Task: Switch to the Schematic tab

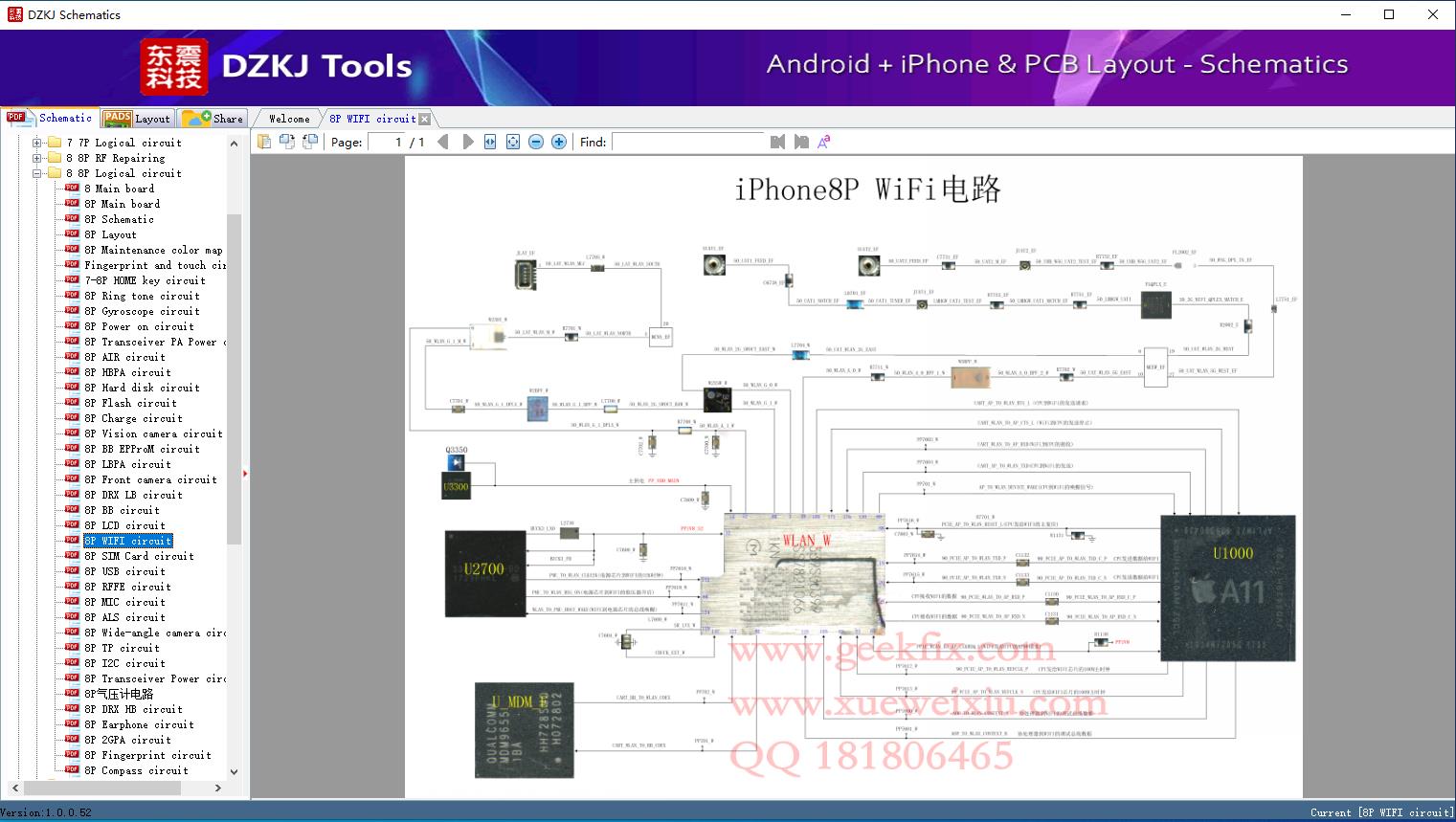Action: 51,118
